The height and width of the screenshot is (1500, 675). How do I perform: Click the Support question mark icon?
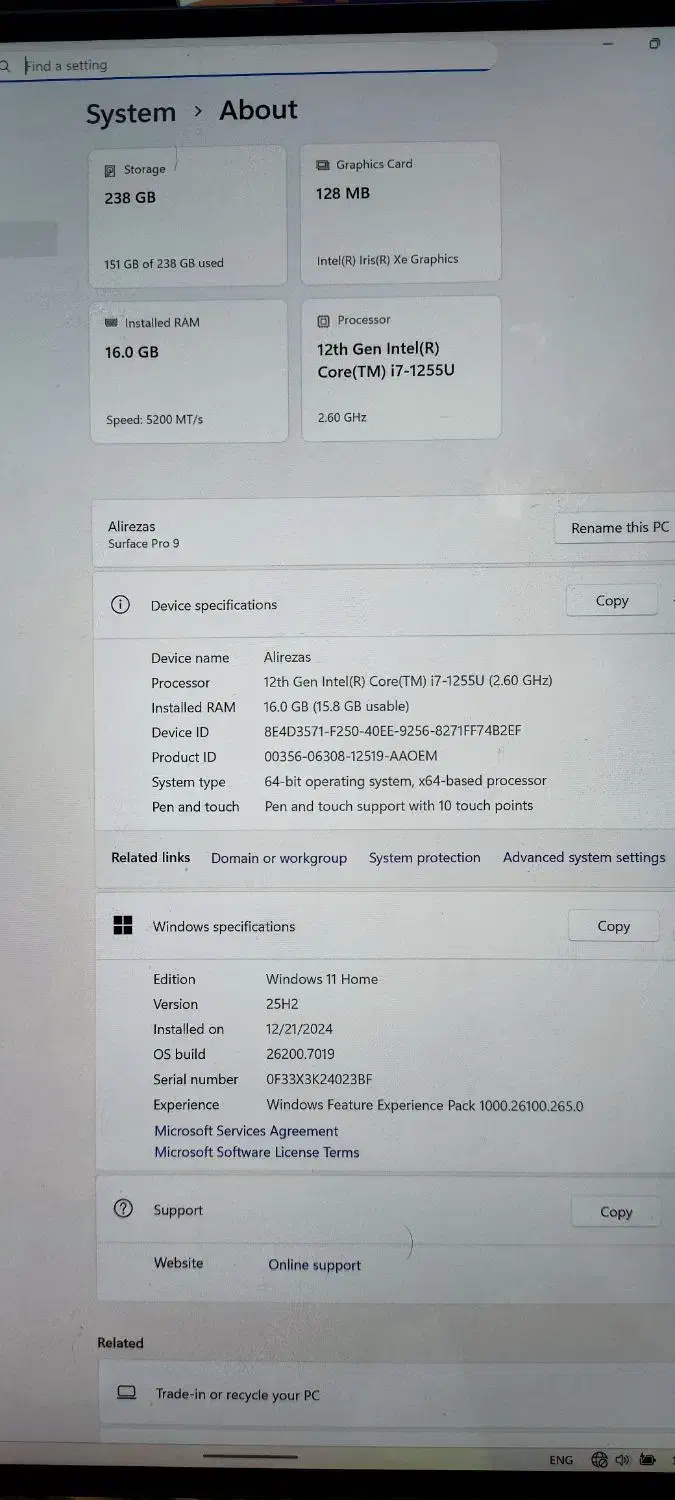coord(123,1209)
